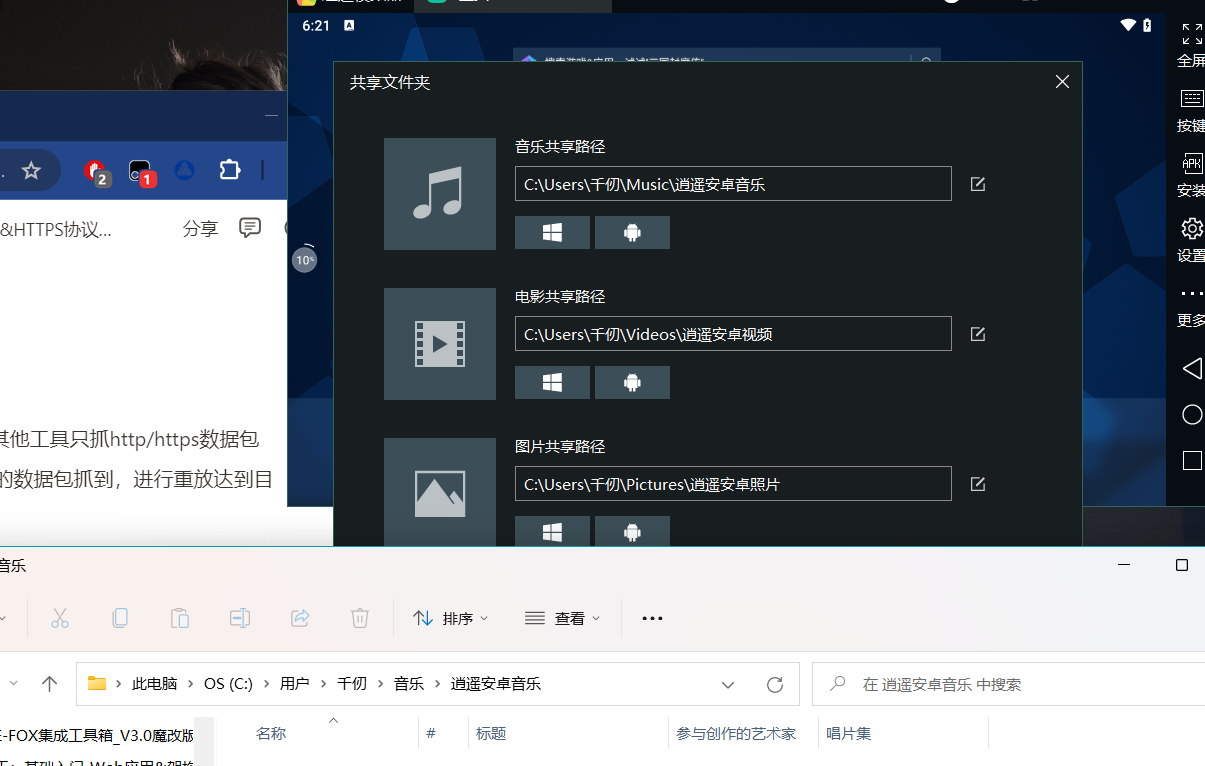Click 此电脑 breadcrumb in address bar
The width and height of the screenshot is (1205, 766).
[x=154, y=684]
